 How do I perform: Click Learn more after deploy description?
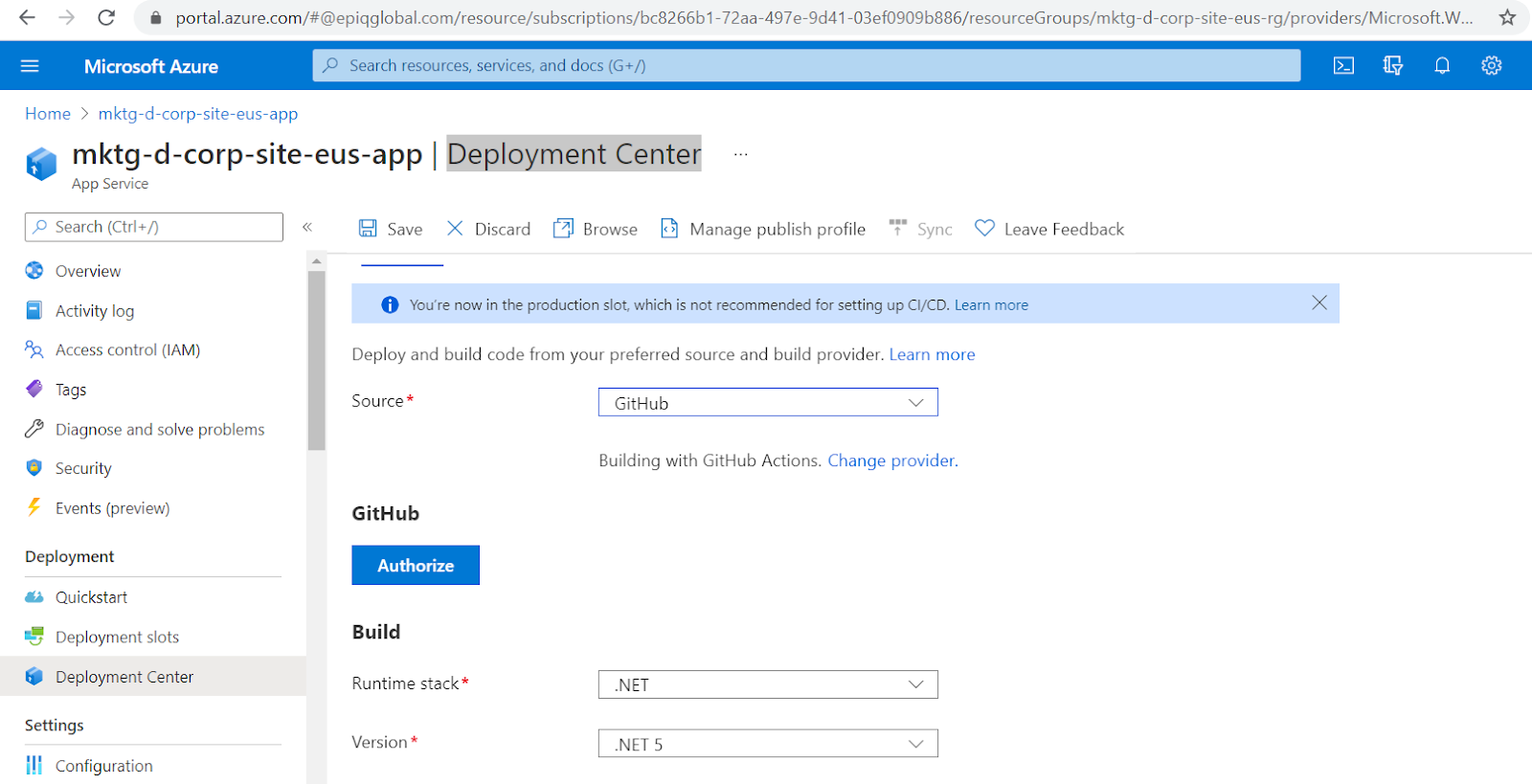pyautogui.click(x=932, y=354)
